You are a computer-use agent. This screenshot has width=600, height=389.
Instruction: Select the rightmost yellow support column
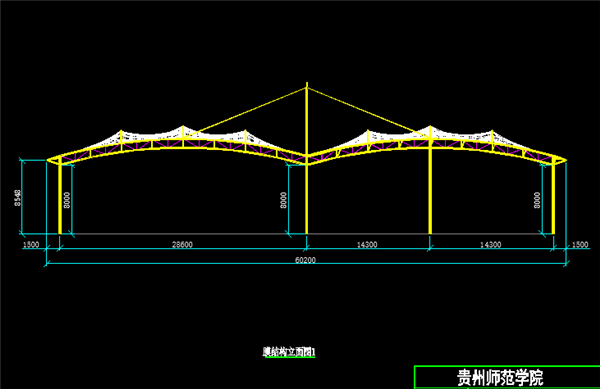pos(553,198)
